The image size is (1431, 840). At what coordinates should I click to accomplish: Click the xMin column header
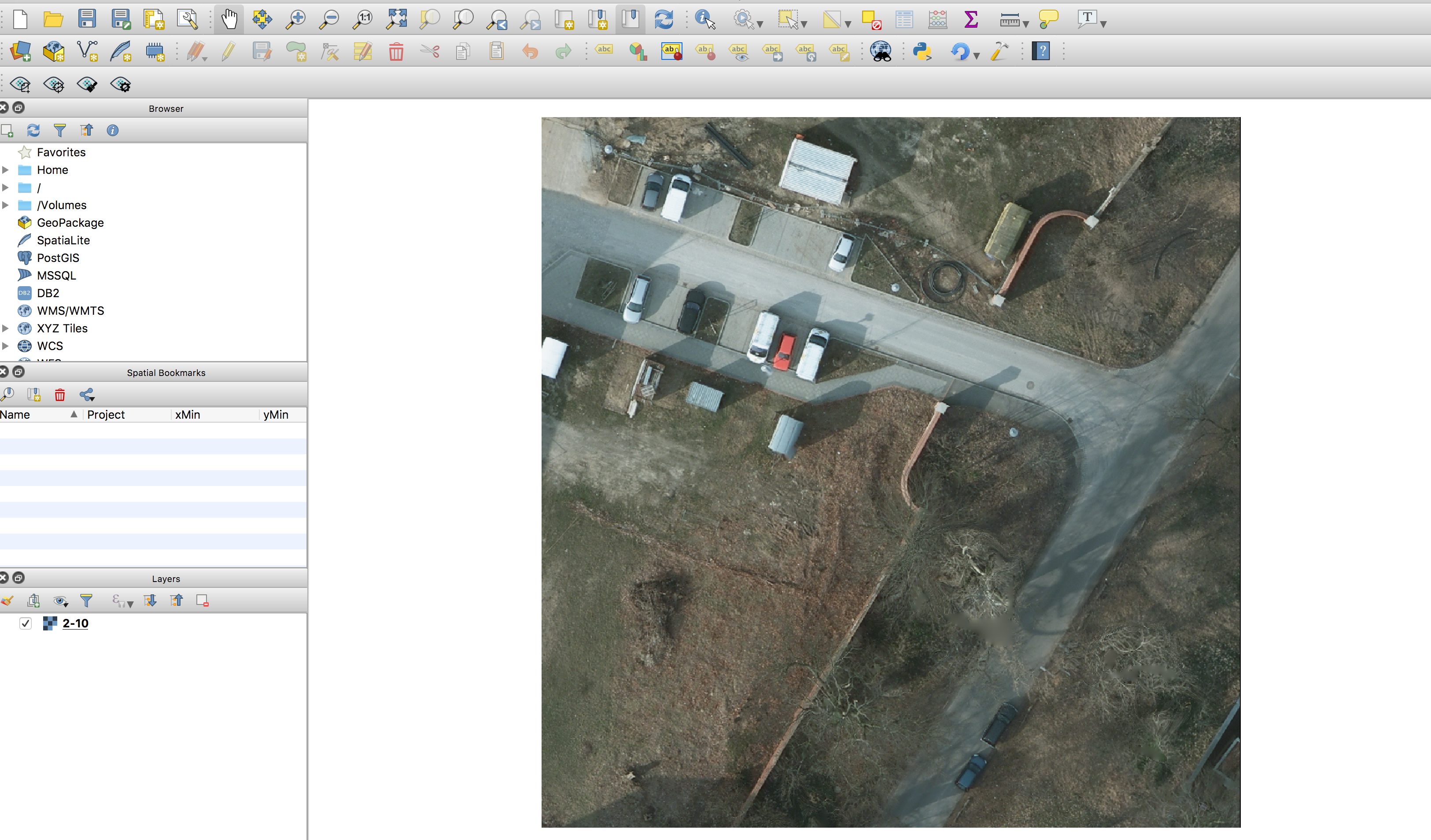(188, 415)
